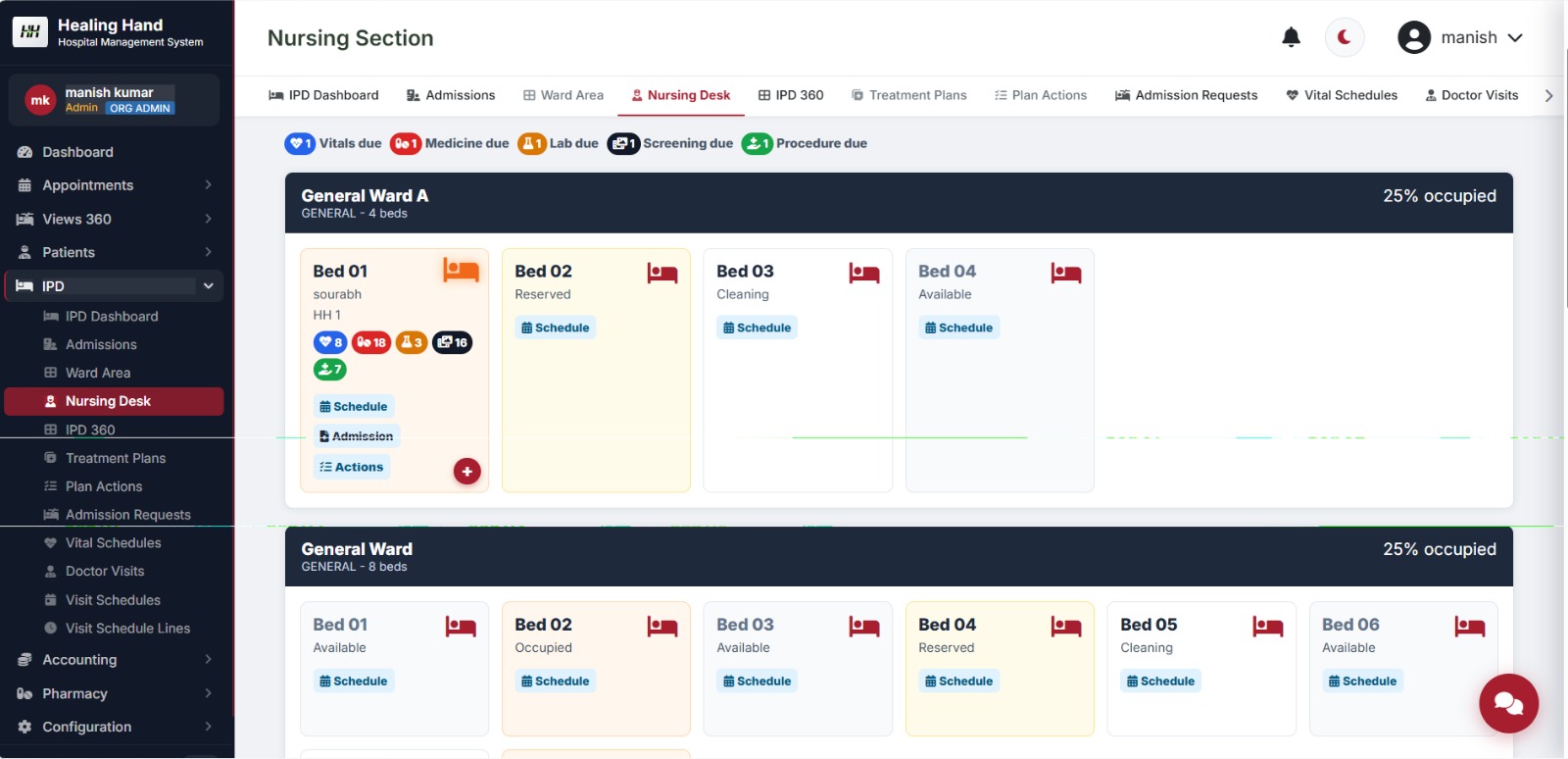Click Bed 01 lab badge showing 3

pyautogui.click(x=412, y=342)
